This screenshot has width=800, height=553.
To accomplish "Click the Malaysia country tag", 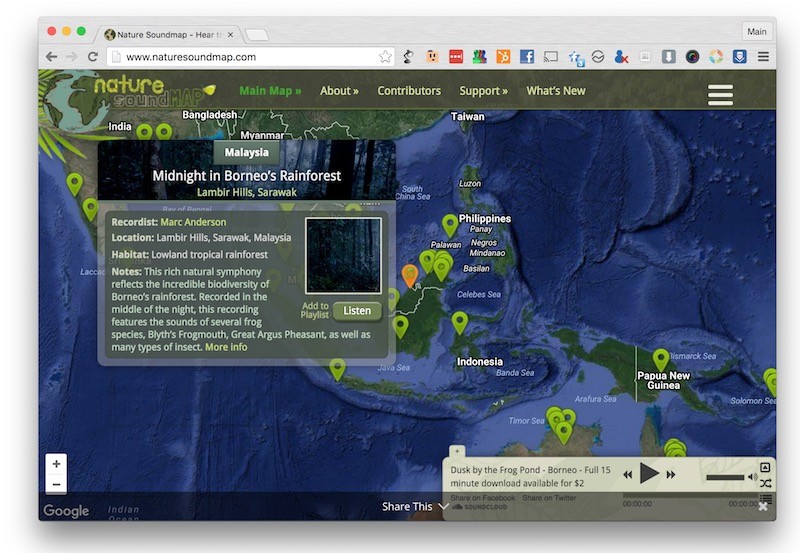I will pyautogui.click(x=246, y=153).
